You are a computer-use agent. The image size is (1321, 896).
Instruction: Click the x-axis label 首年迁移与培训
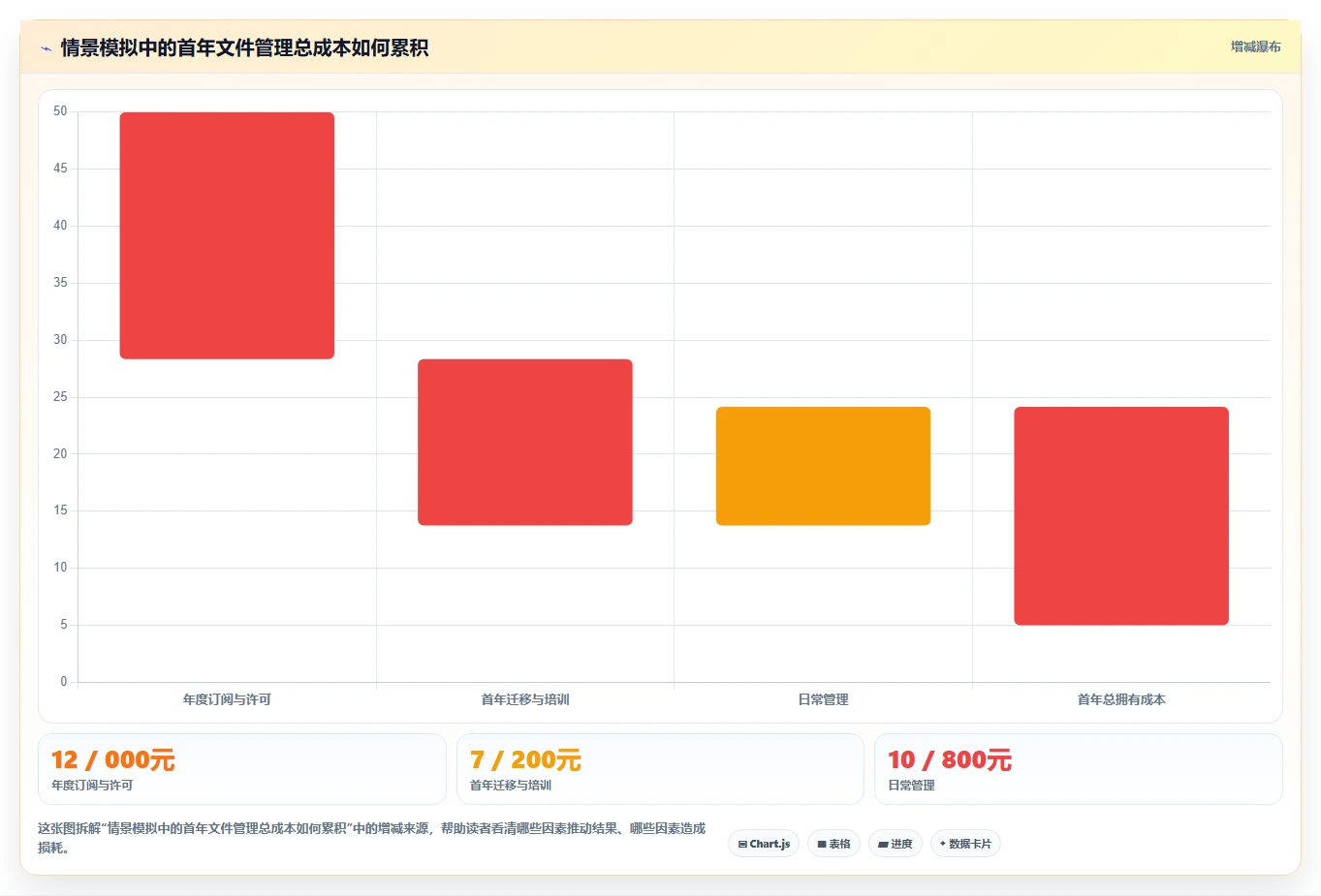click(x=525, y=699)
